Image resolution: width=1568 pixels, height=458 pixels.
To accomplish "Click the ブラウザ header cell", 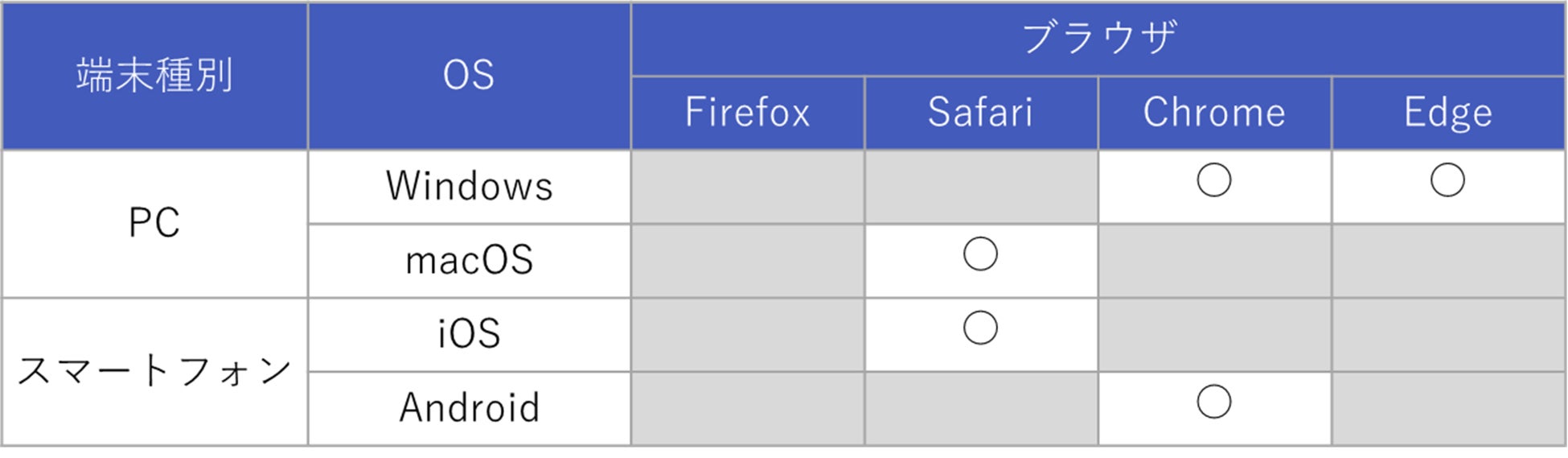I will click(x=1098, y=39).
